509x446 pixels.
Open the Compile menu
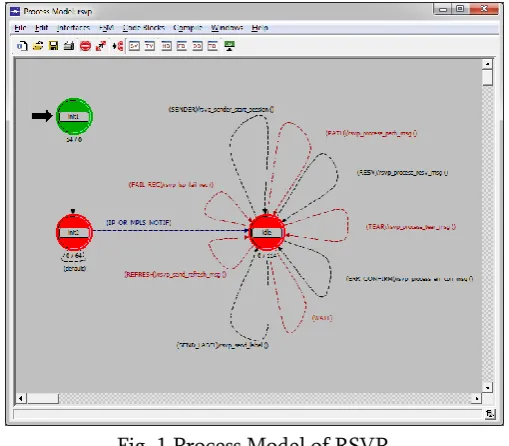188,28
